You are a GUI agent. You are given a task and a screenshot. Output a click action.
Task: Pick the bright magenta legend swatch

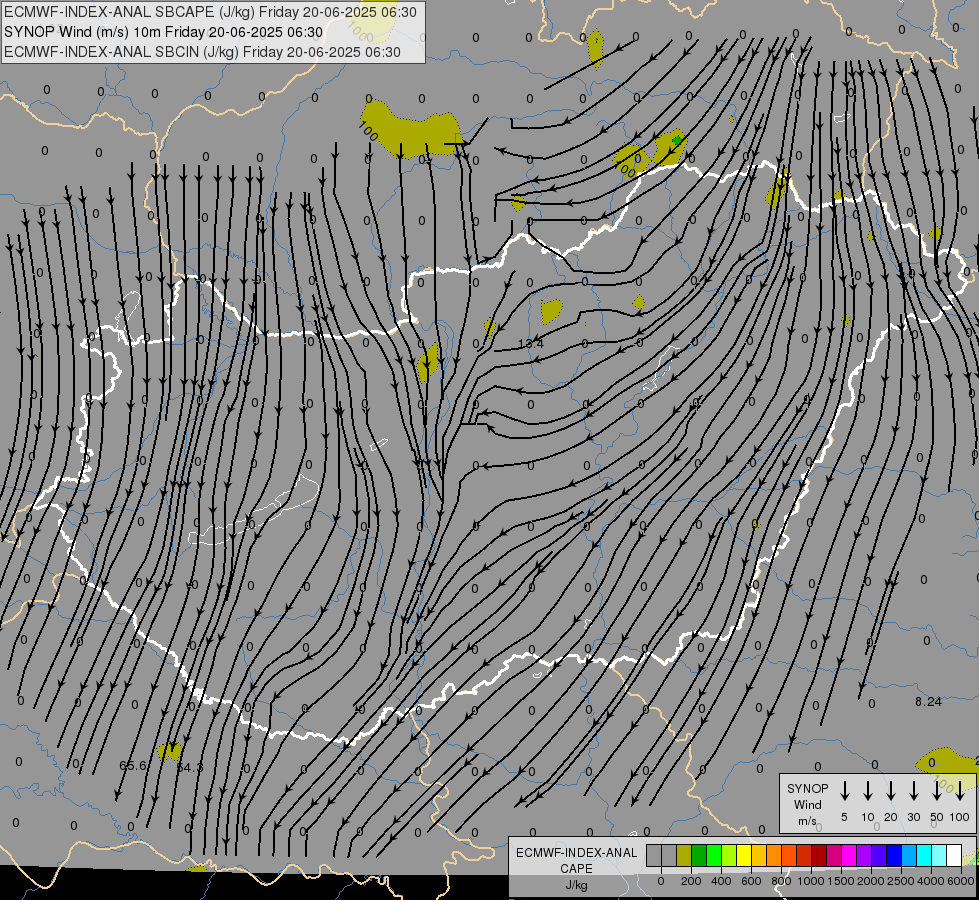point(850,855)
